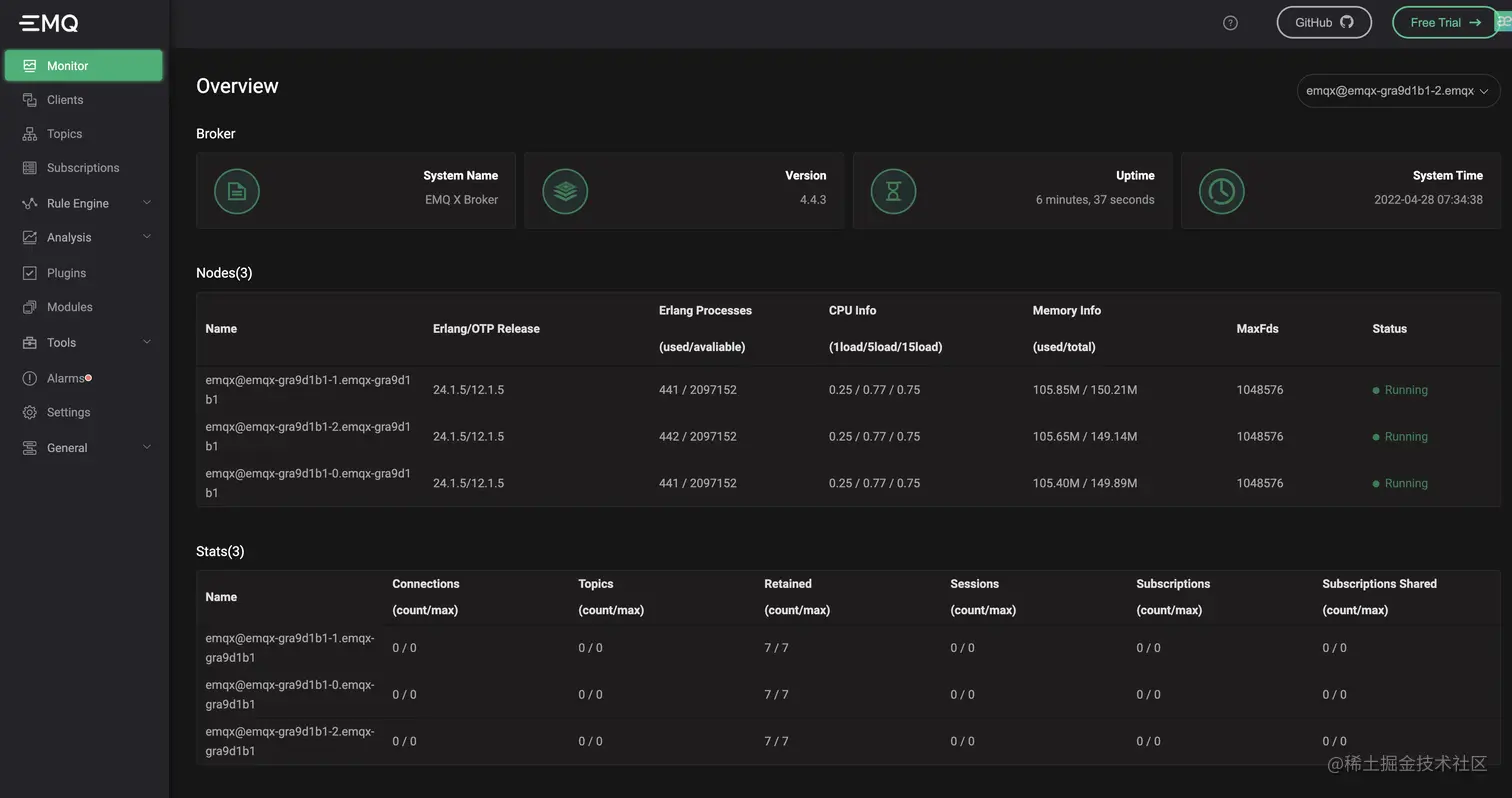Click the red Alarms notification dot
The height and width of the screenshot is (798, 1512).
coord(89,378)
